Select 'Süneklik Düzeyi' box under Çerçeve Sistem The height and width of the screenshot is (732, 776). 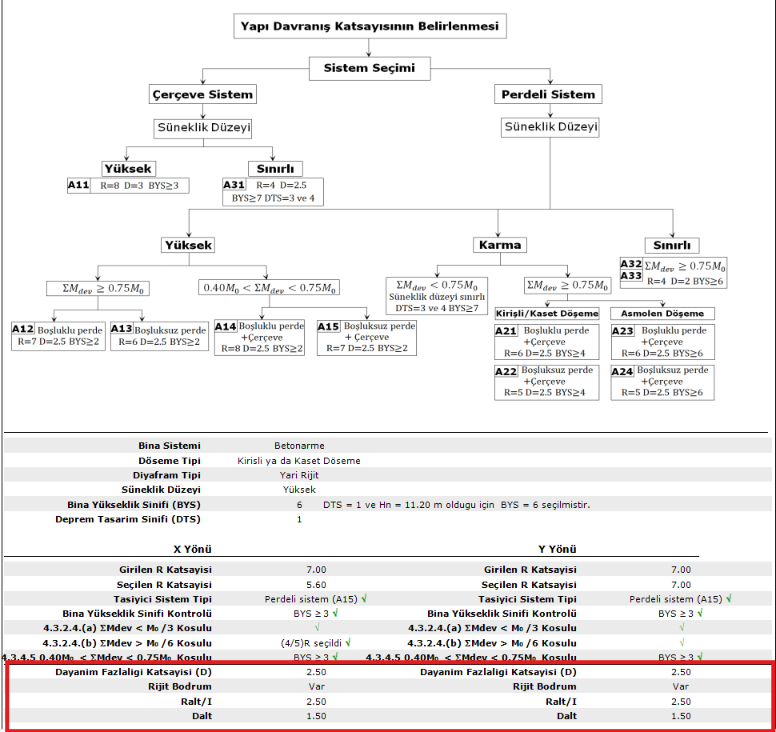203,128
